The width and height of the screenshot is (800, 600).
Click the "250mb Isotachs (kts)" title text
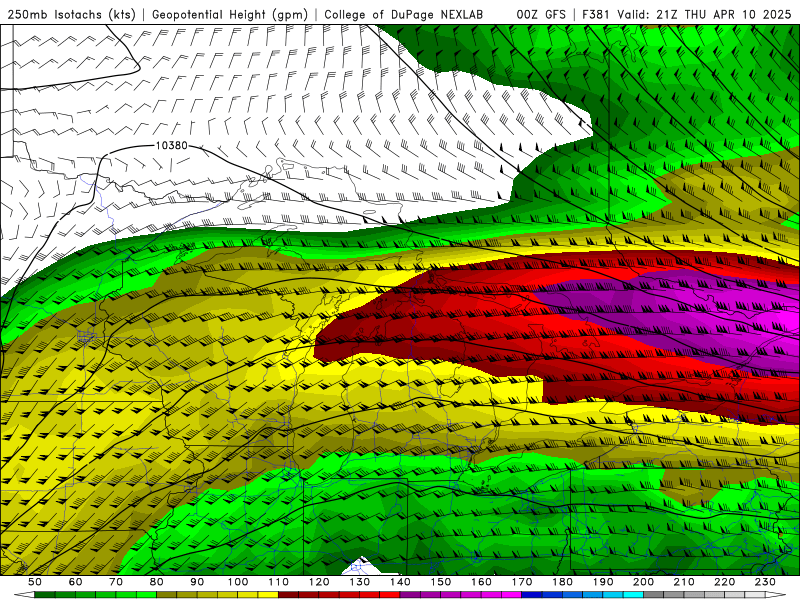71,15
